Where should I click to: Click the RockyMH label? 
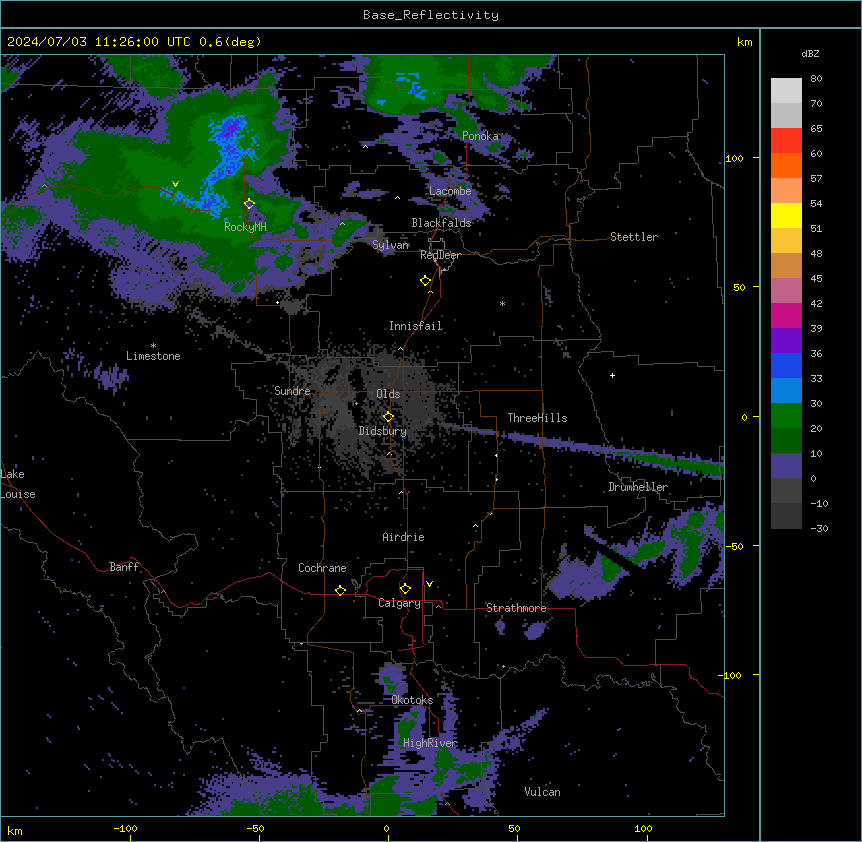245,227
